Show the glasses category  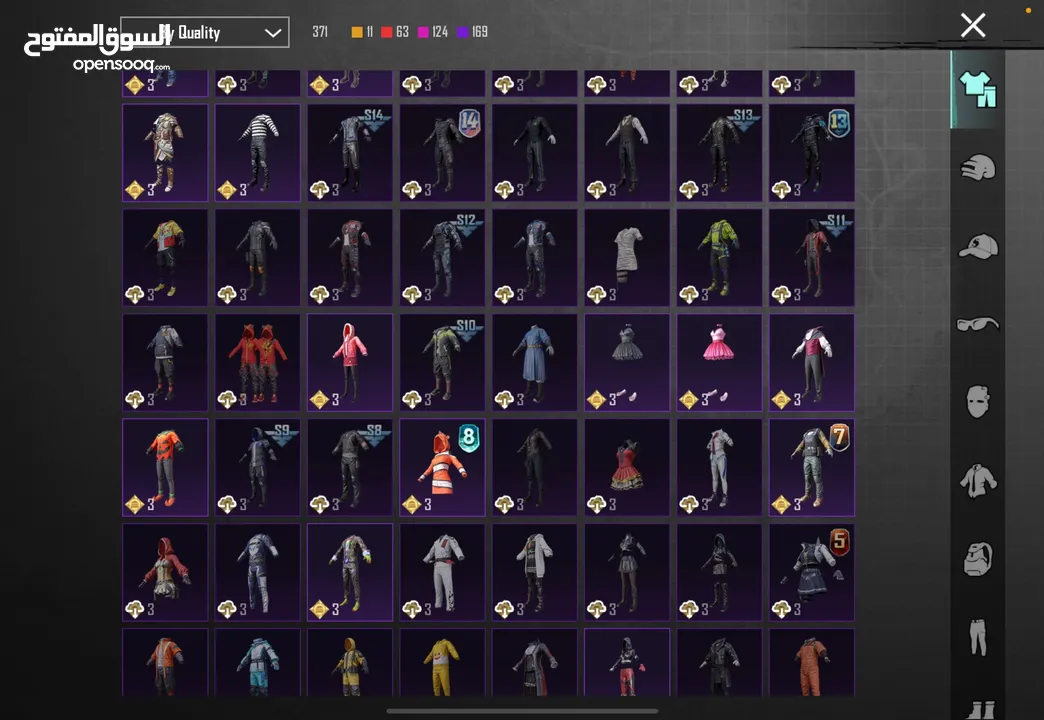977,324
